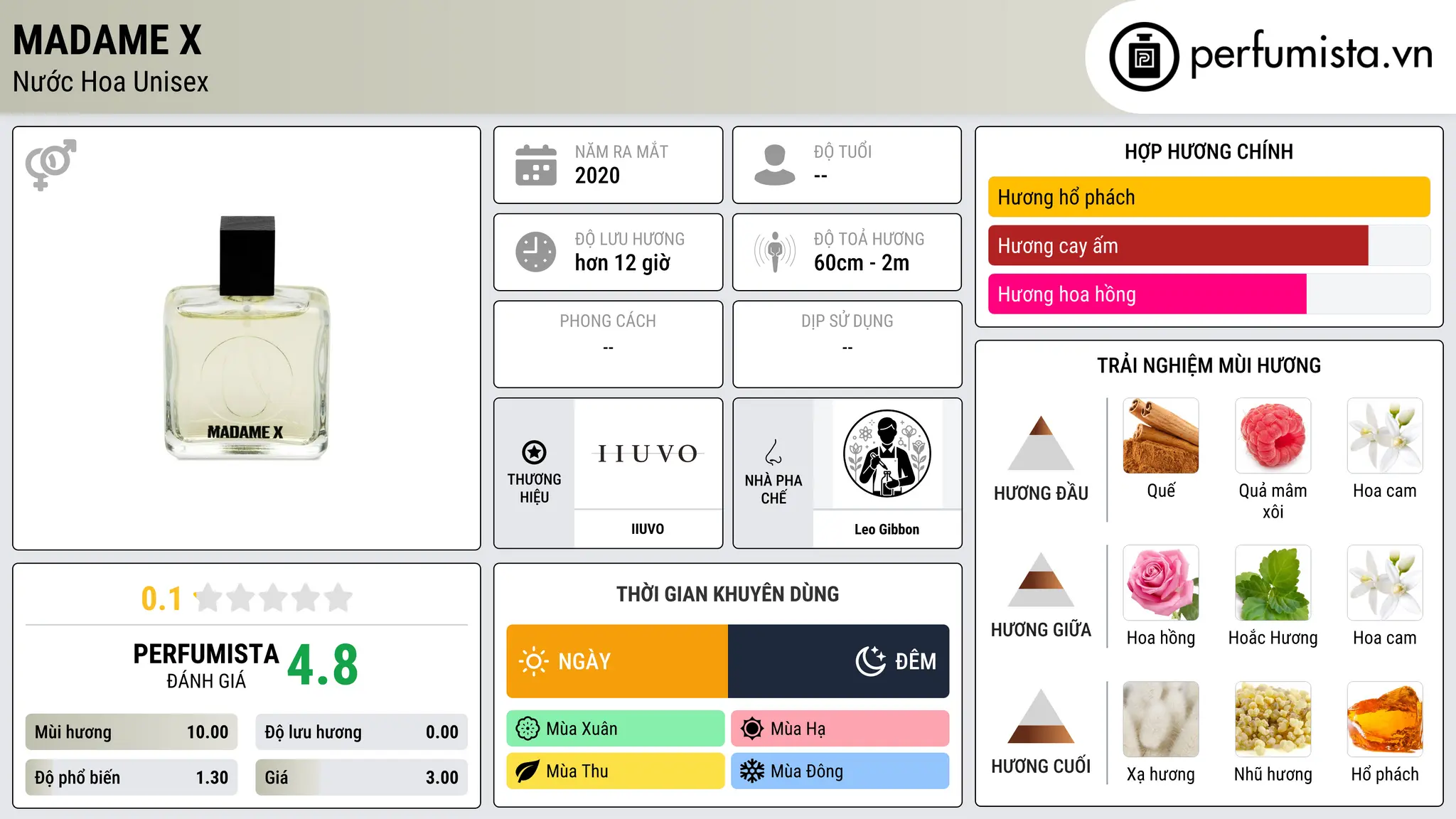Click the red Hương cay ấm accord bar
This screenshot has height=819, width=1456.
[x=1178, y=245]
